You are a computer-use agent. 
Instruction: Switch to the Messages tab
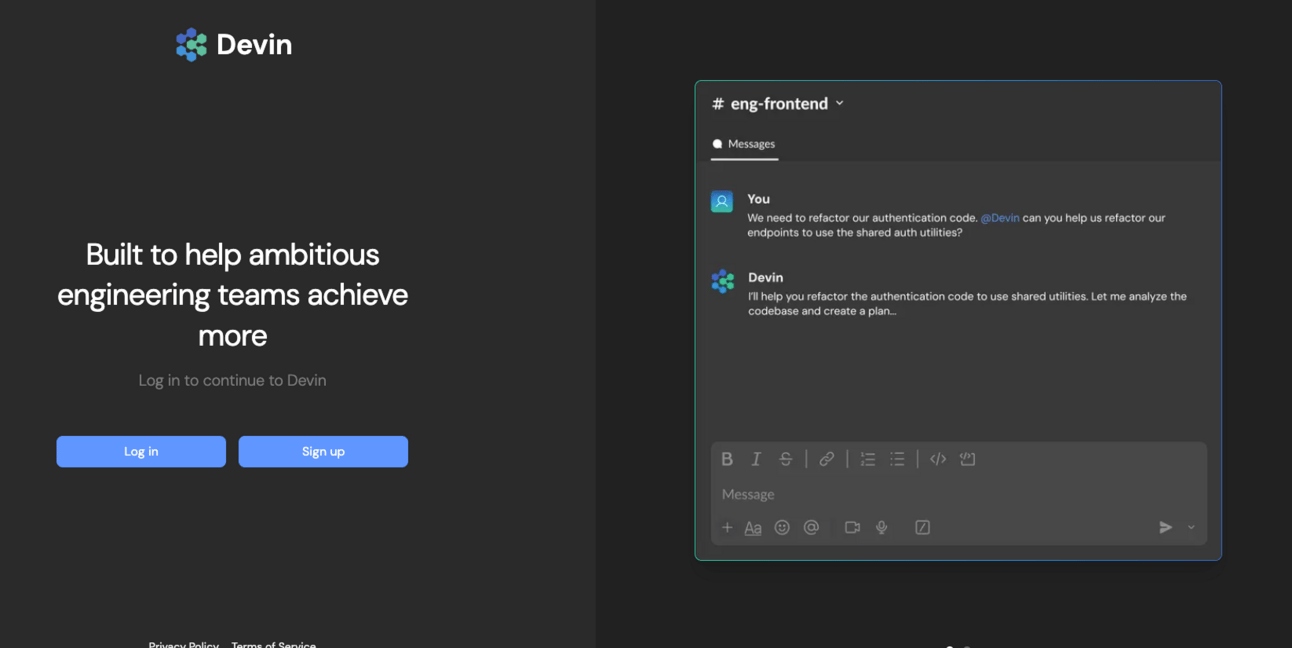744,144
